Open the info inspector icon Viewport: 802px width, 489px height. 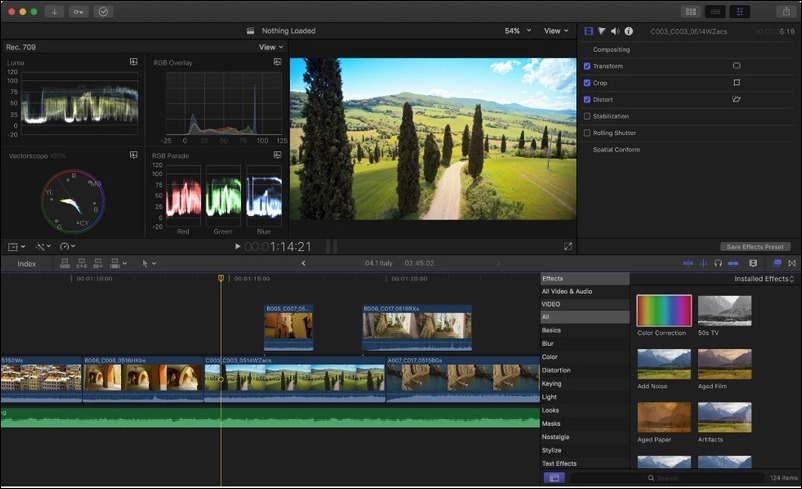629,31
